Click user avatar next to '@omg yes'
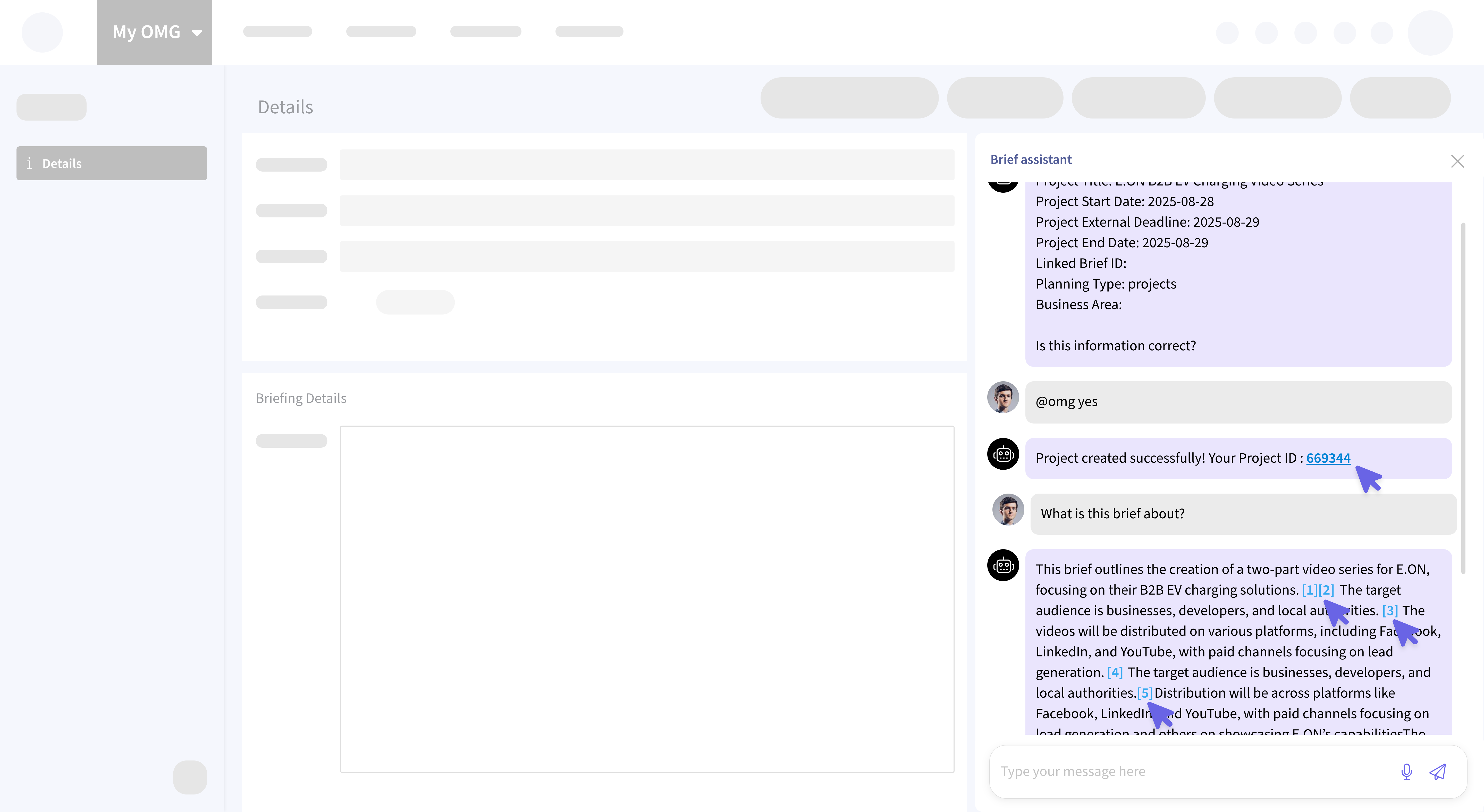 coord(1003,397)
